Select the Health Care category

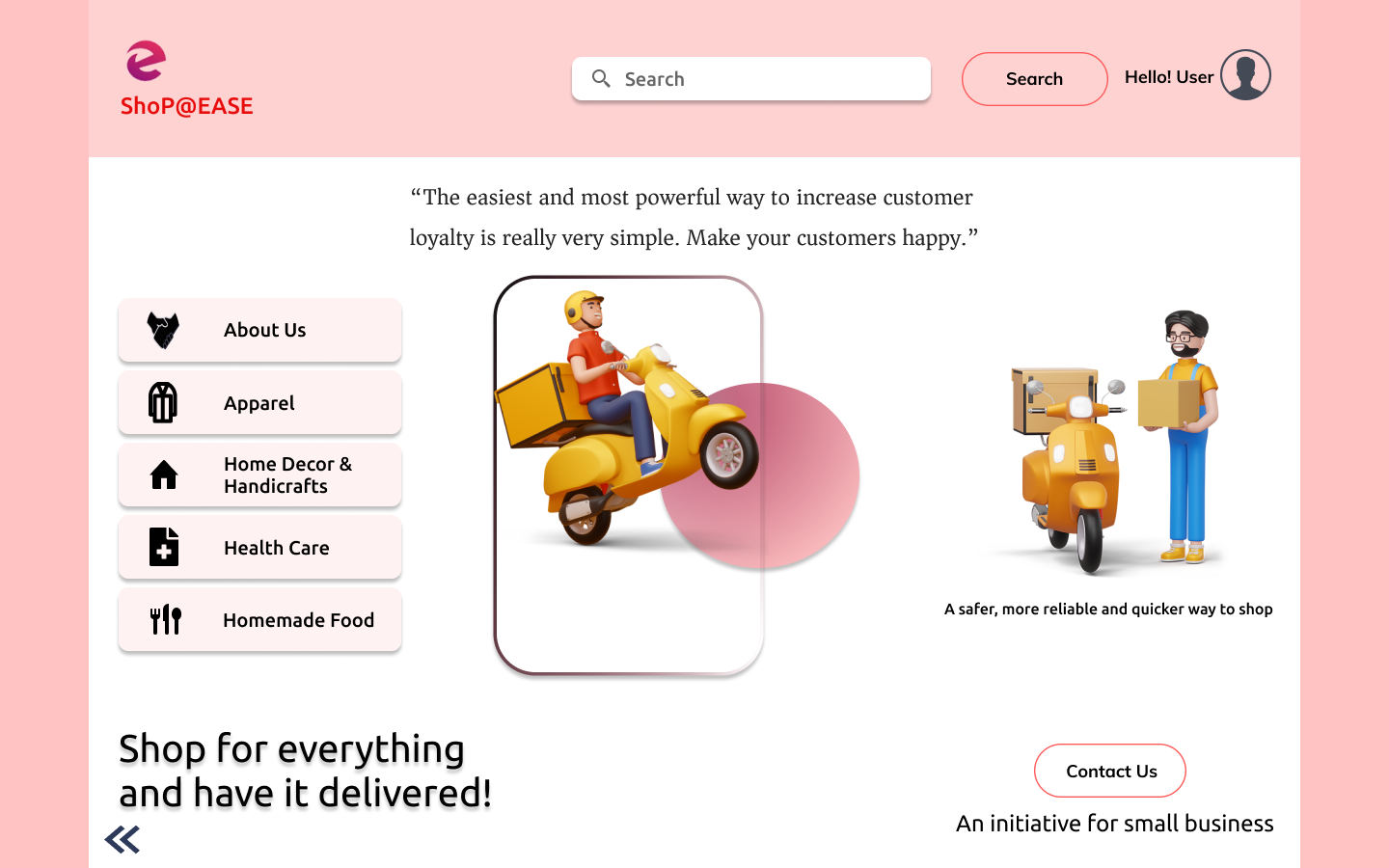click(259, 547)
